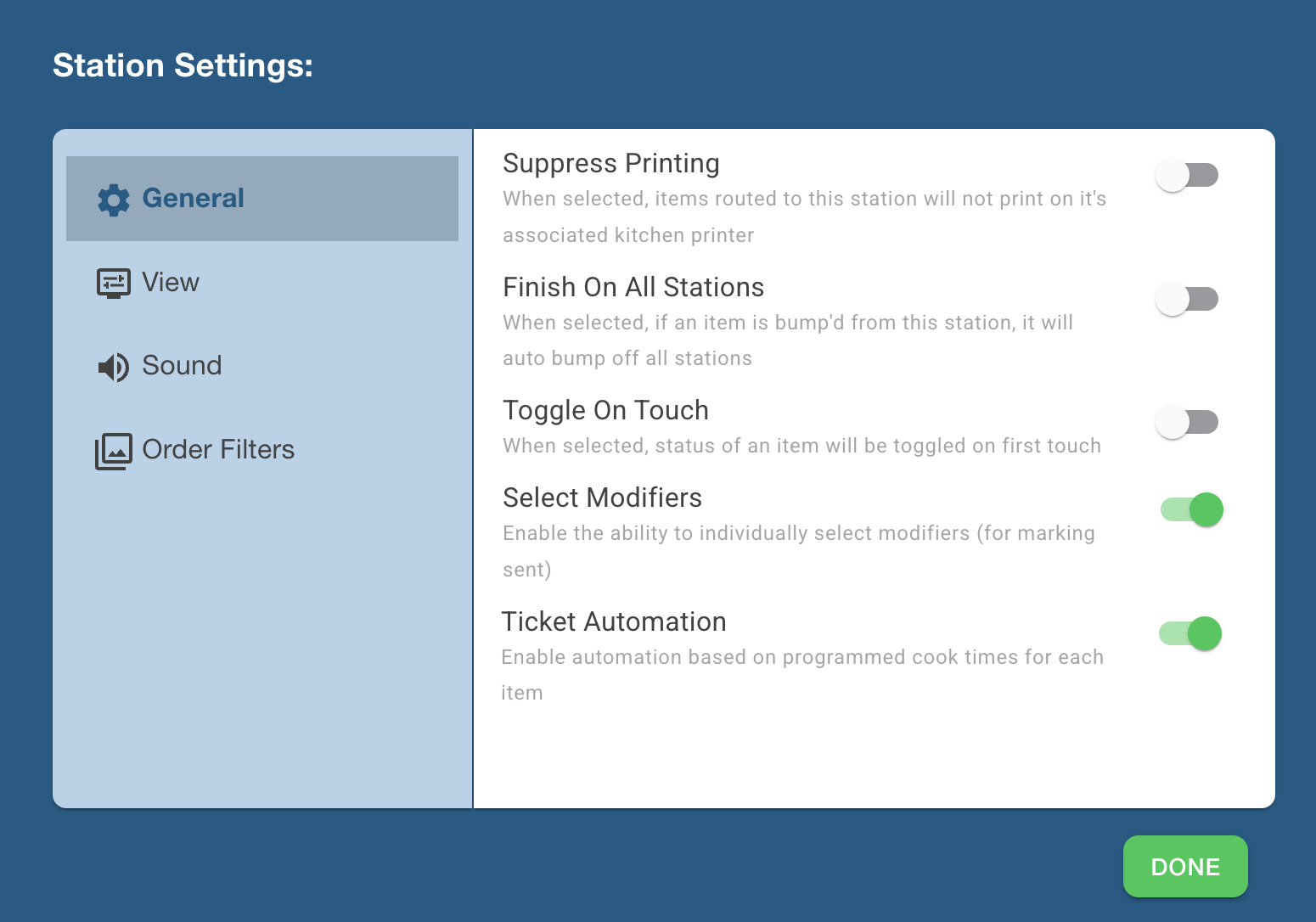The height and width of the screenshot is (922, 1316).
Task: Click the Order Filters image stack icon
Action: (114, 451)
